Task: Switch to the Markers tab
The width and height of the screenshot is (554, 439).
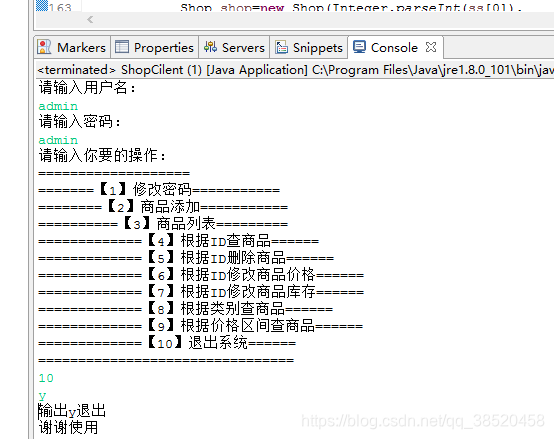Action: pyautogui.click(x=72, y=47)
